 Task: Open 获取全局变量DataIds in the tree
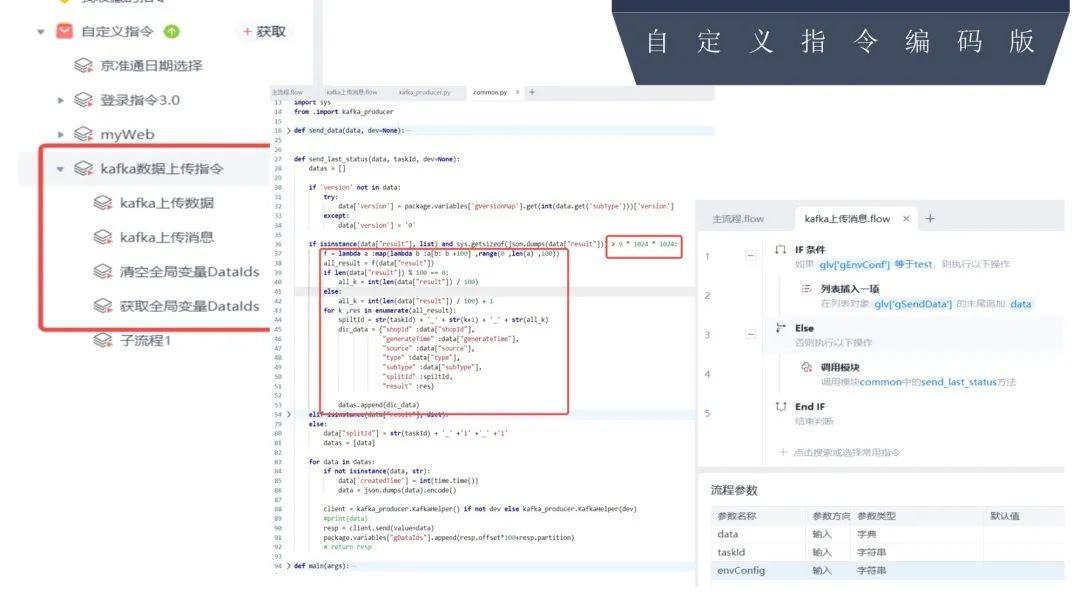tap(189, 306)
